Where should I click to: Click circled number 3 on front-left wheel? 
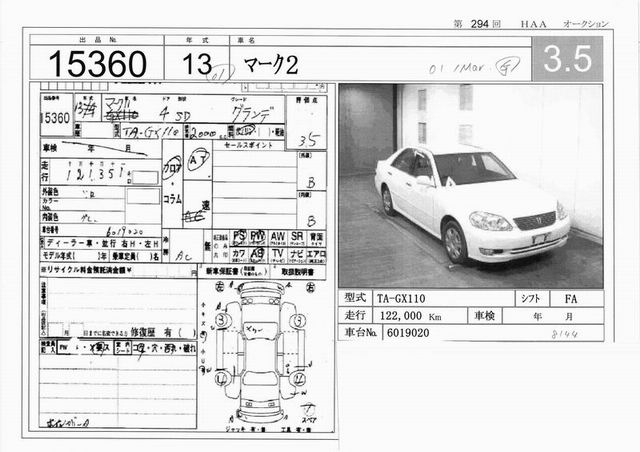223,320
